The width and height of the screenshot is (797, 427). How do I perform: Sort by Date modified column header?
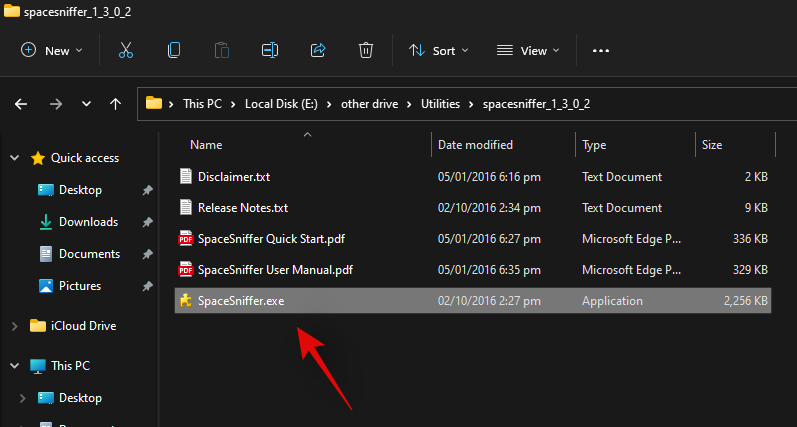[x=476, y=145]
